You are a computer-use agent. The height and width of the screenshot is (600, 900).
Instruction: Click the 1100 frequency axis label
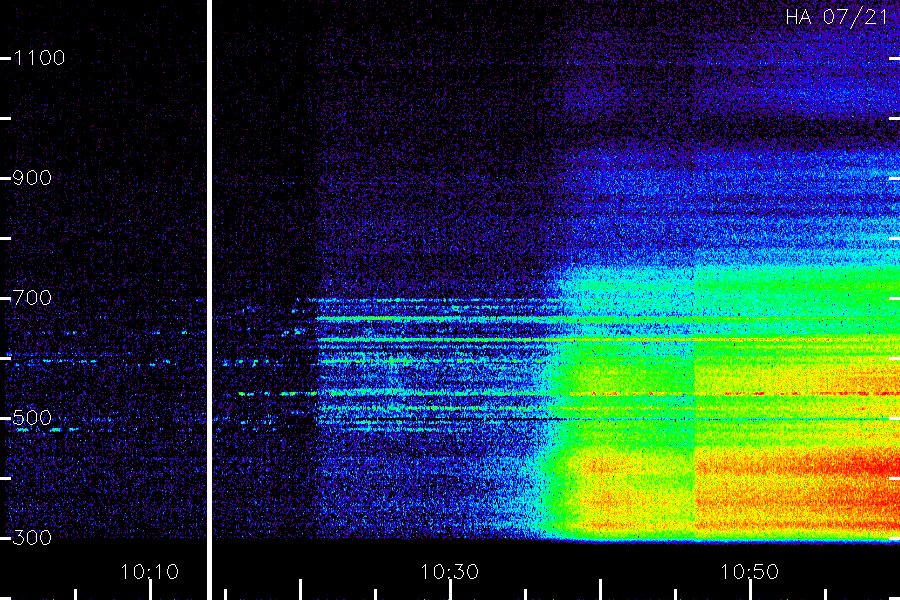39,58
